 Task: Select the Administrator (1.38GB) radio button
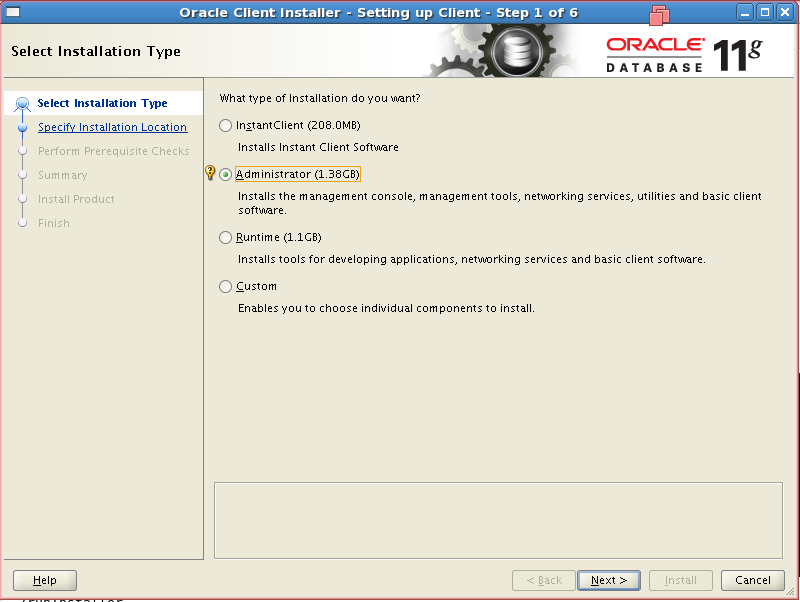point(225,174)
